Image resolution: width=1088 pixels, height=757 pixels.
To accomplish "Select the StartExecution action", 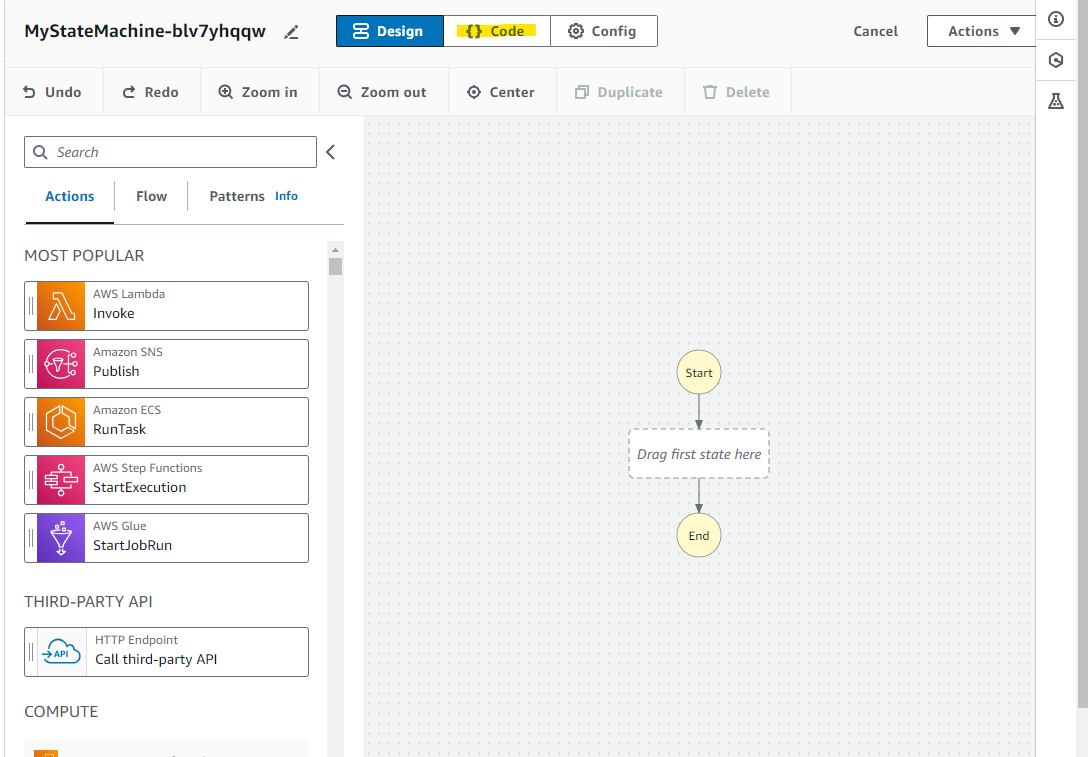I will pos(167,480).
